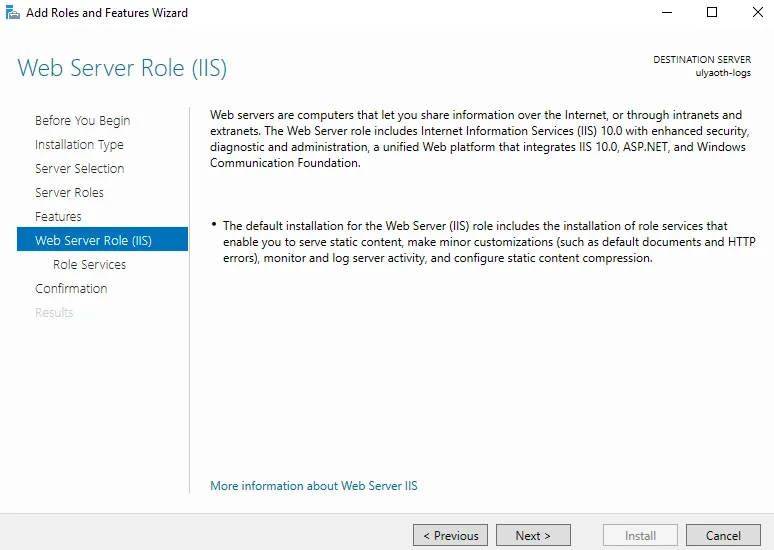Maximize the wizard window

tap(712, 13)
